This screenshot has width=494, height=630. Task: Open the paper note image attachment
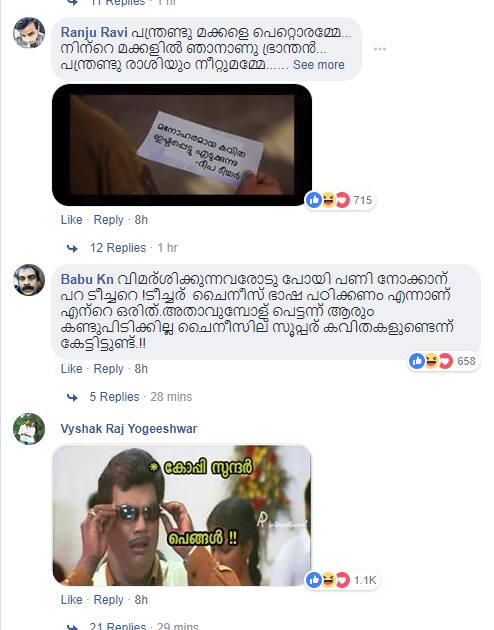pyautogui.click(x=182, y=145)
